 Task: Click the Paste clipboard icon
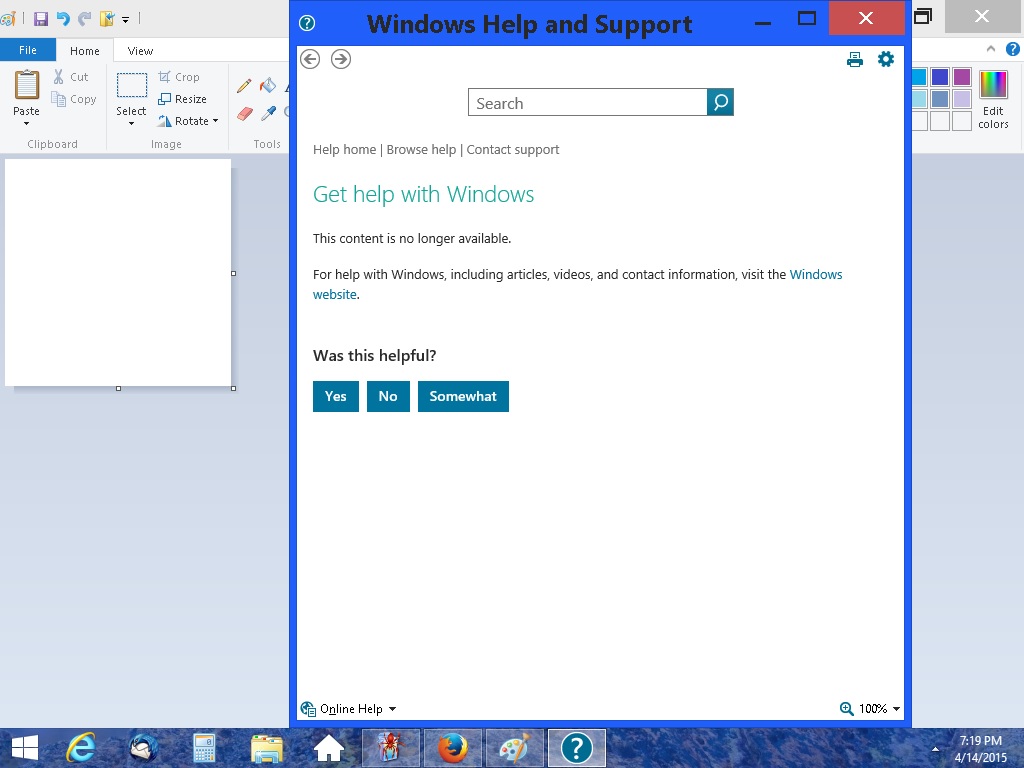click(27, 86)
